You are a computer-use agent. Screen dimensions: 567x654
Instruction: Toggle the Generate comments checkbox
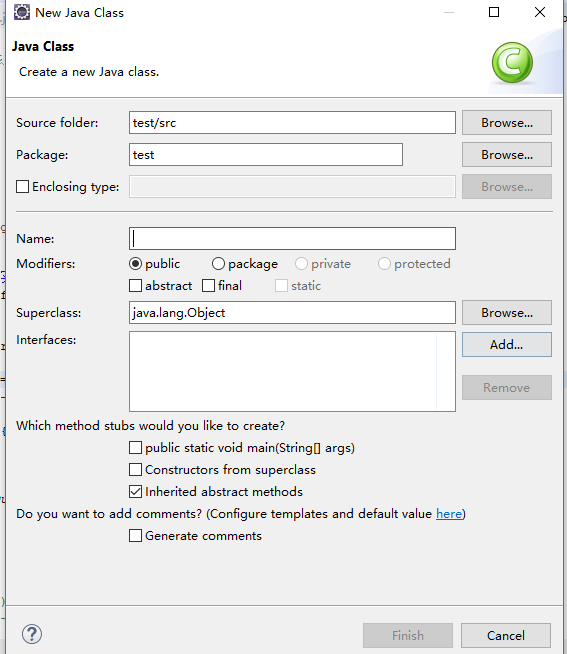point(135,536)
